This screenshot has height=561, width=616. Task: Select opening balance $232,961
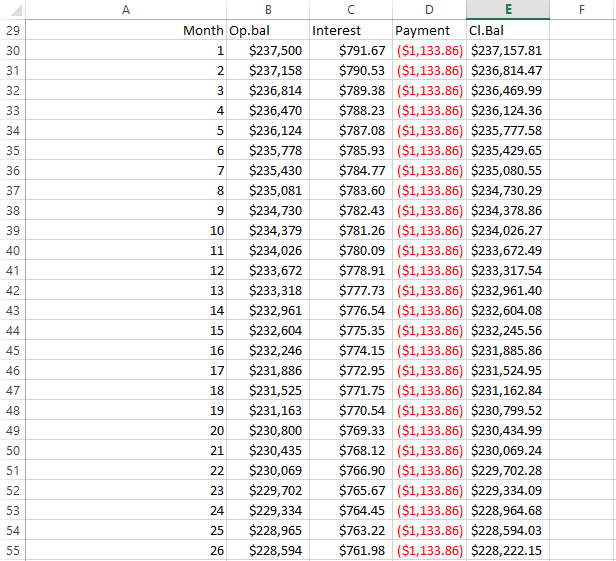pyautogui.click(x=268, y=310)
